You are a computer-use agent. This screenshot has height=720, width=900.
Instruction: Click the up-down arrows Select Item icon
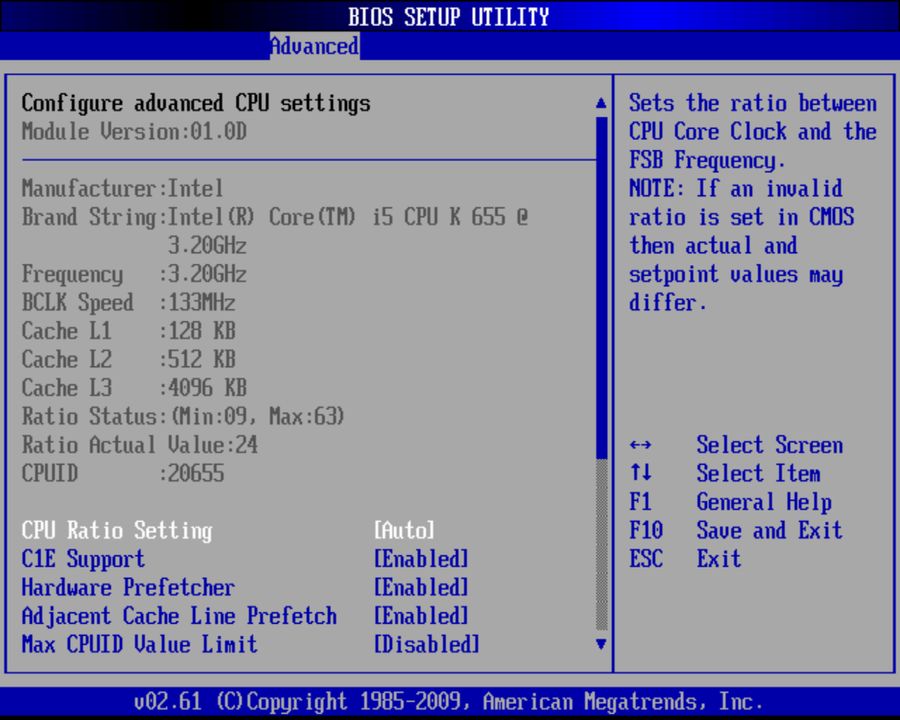pos(641,473)
